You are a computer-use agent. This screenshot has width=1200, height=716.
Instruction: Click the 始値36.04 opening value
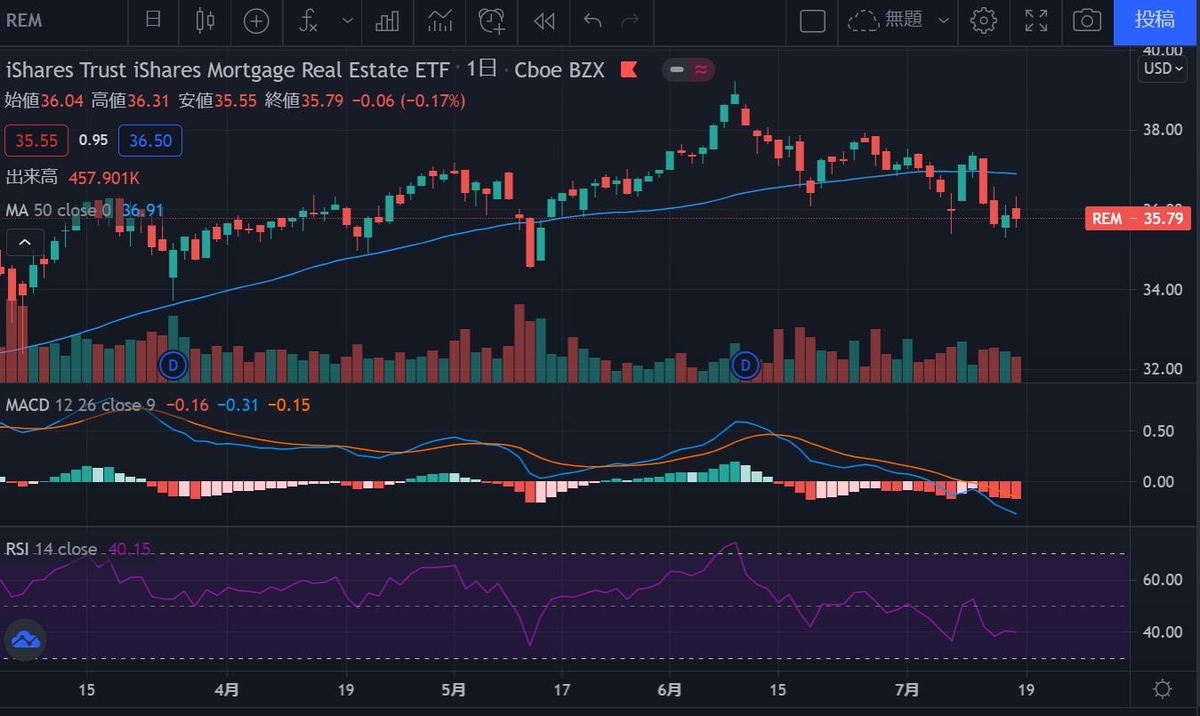point(44,101)
